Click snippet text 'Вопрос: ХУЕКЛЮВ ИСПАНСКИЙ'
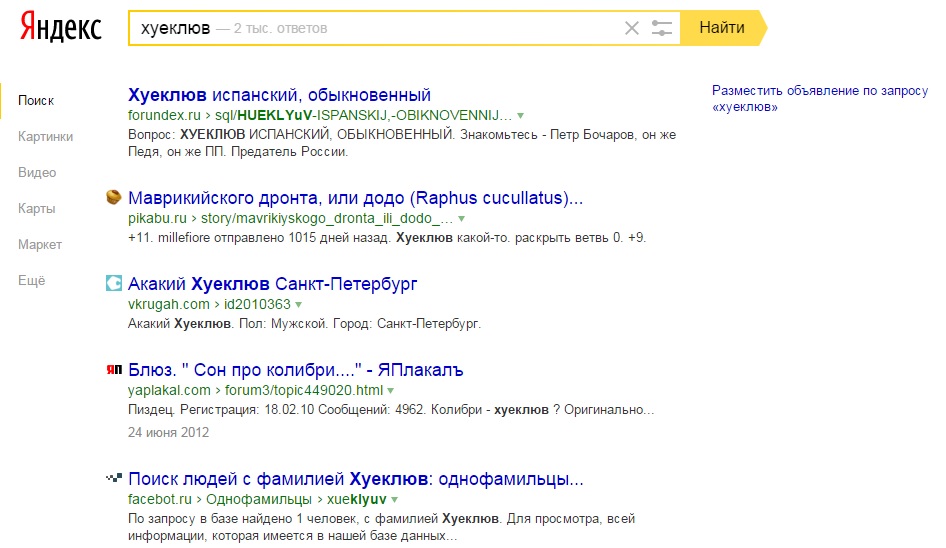Image resolution: width=946 pixels, height=548 pixels. pos(402,143)
